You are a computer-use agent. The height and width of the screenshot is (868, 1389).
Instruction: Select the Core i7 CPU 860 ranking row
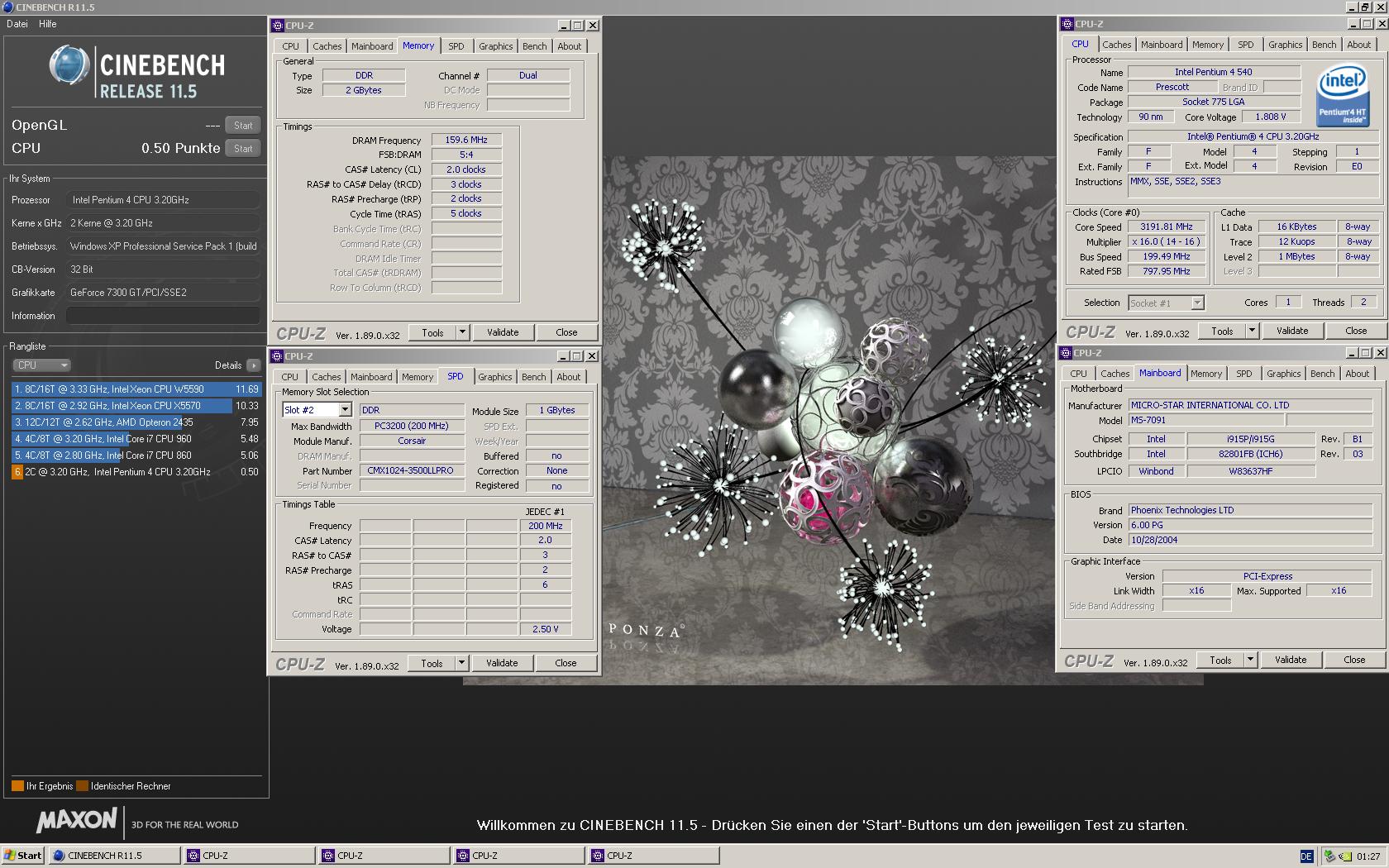[136, 455]
